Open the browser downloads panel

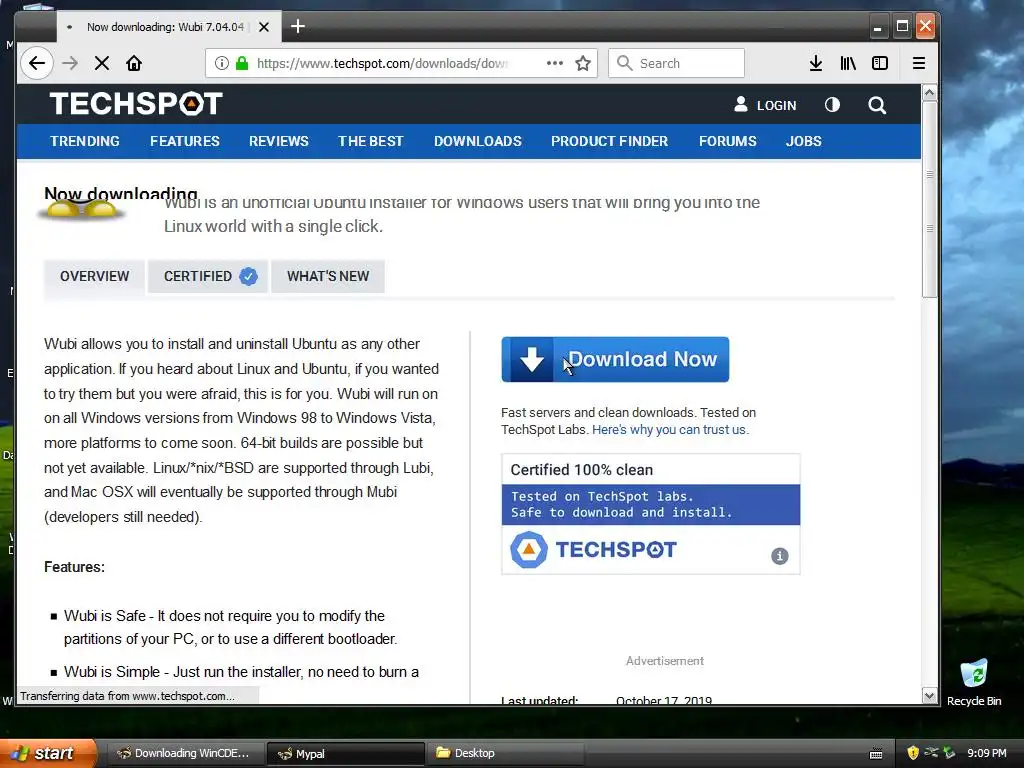816,63
